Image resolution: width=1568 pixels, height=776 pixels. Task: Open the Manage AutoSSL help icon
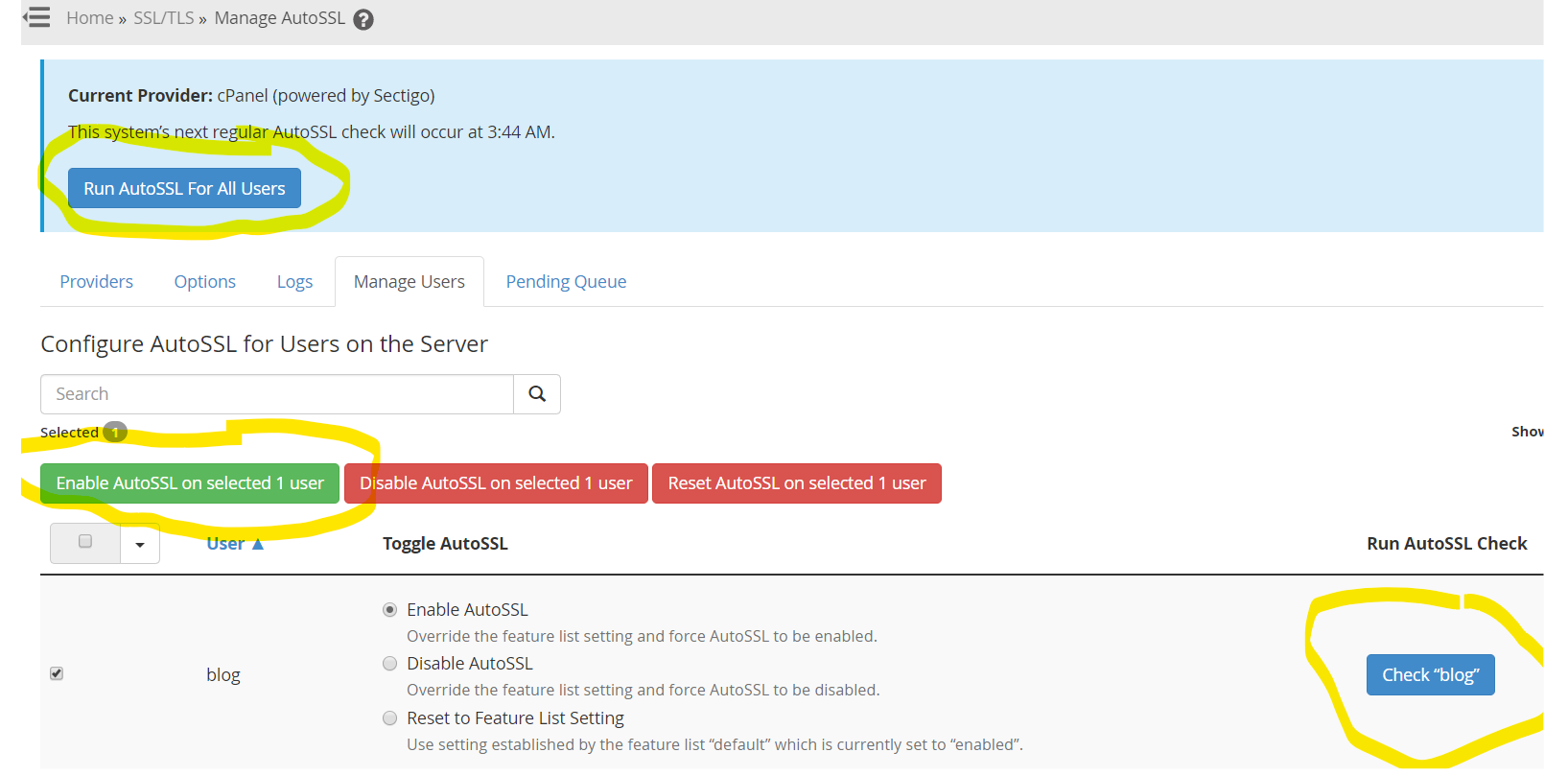pyautogui.click(x=363, y=19)
